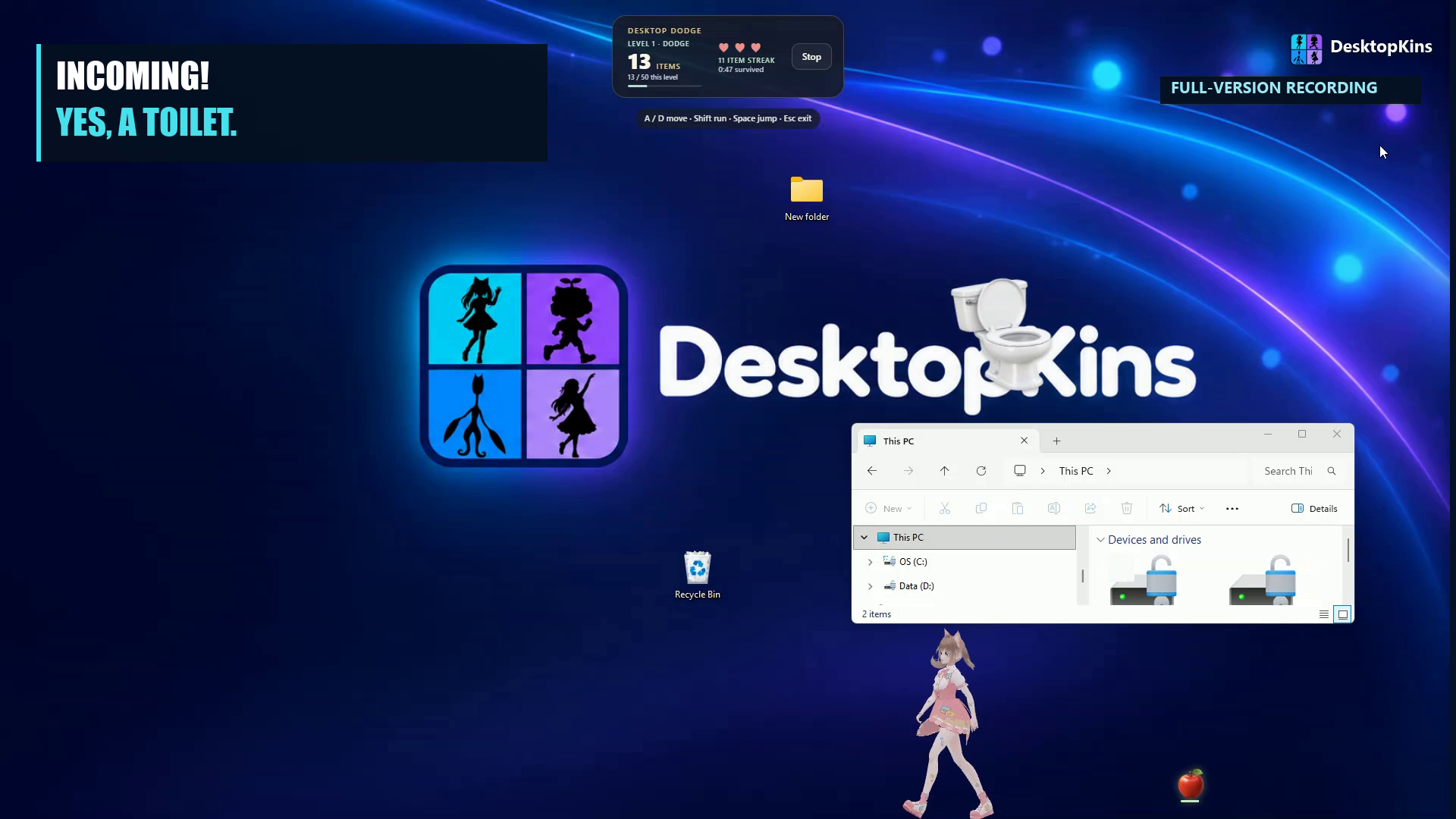Open the New dropdown in Explorer

click(889, 509)
